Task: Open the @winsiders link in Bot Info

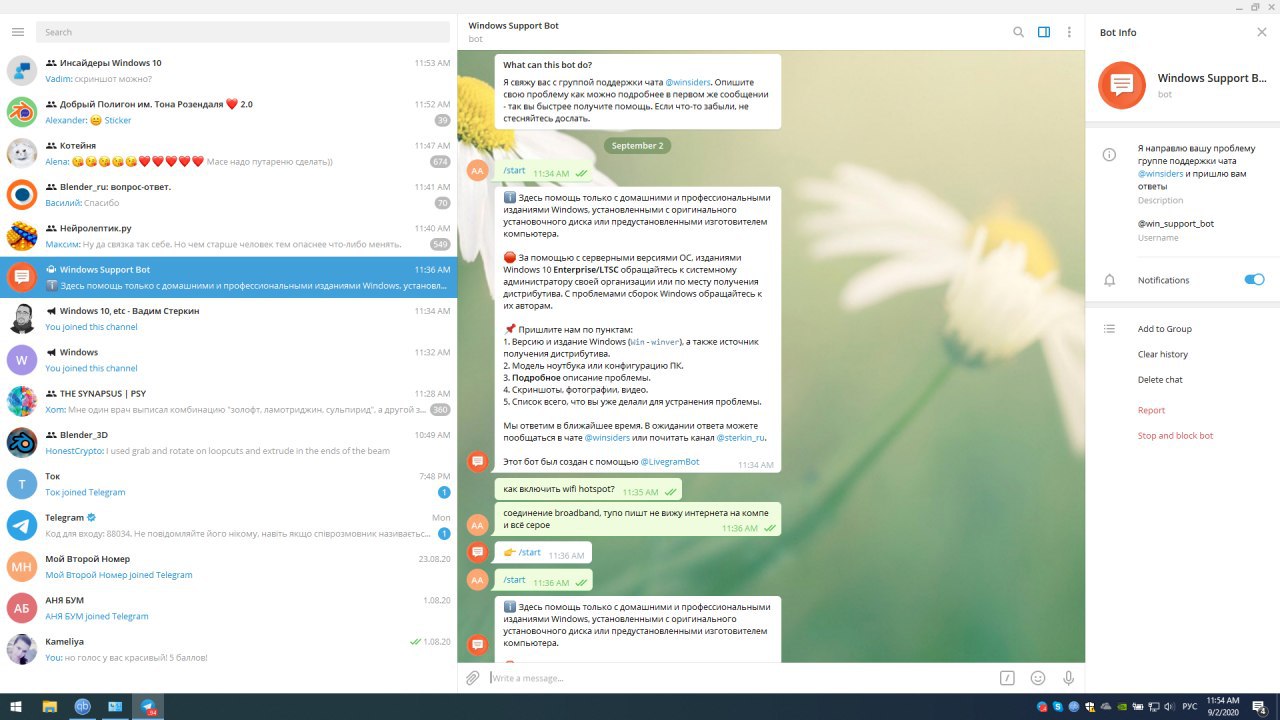Action: coord(1160,173)
